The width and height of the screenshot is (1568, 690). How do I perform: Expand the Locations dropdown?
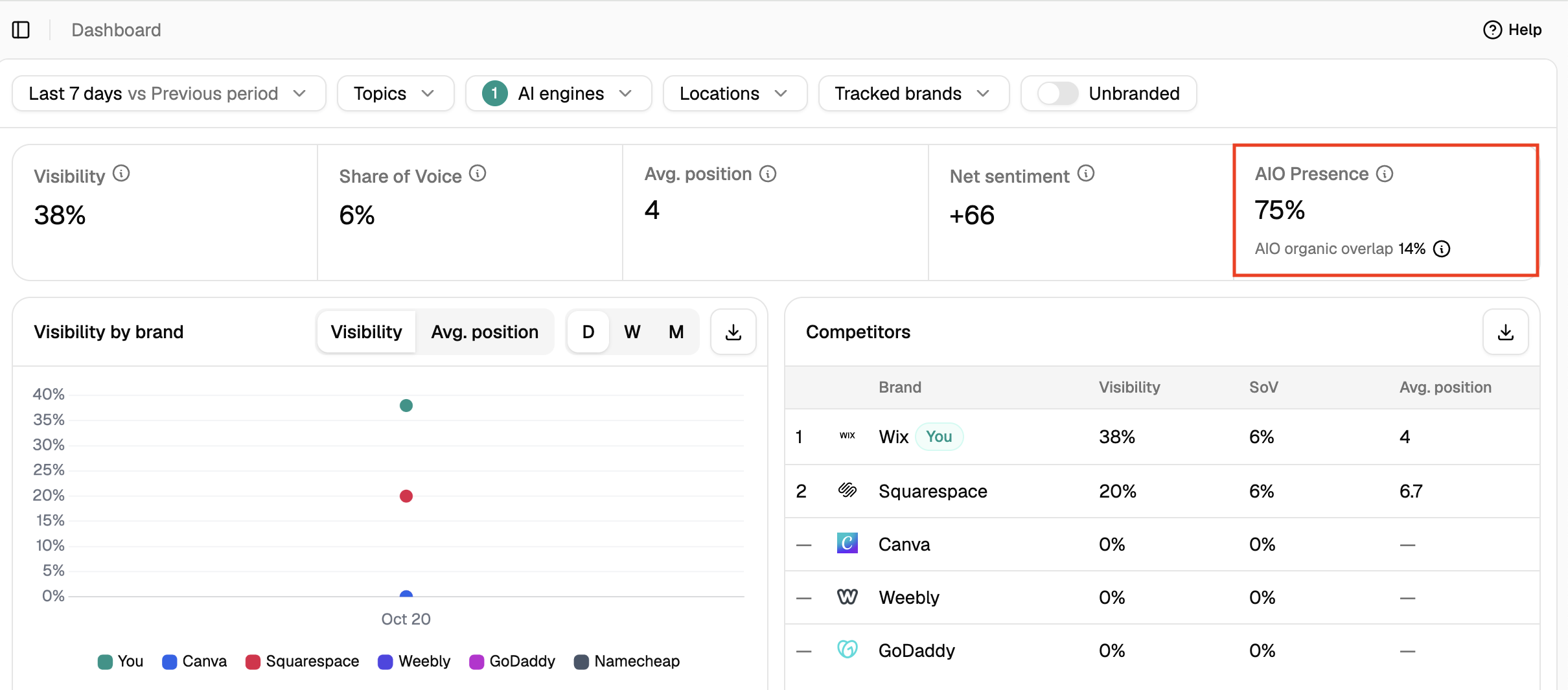[x=735, y=93]
